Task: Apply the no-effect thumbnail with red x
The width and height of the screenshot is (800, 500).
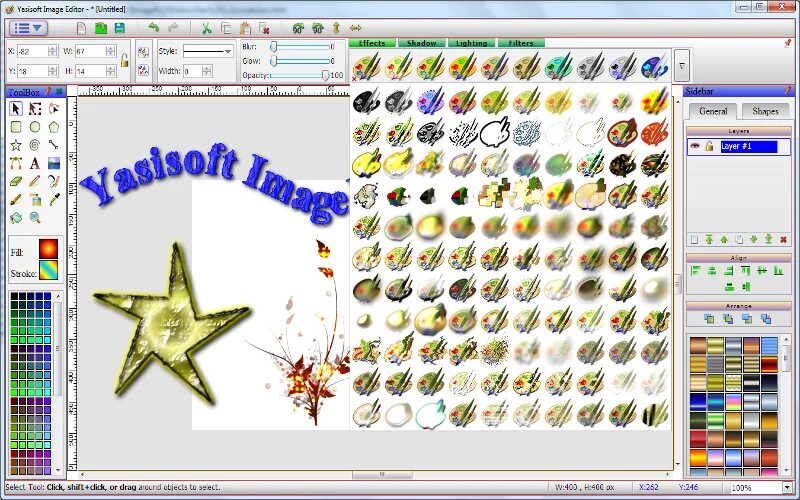Action: coord(366,67)
